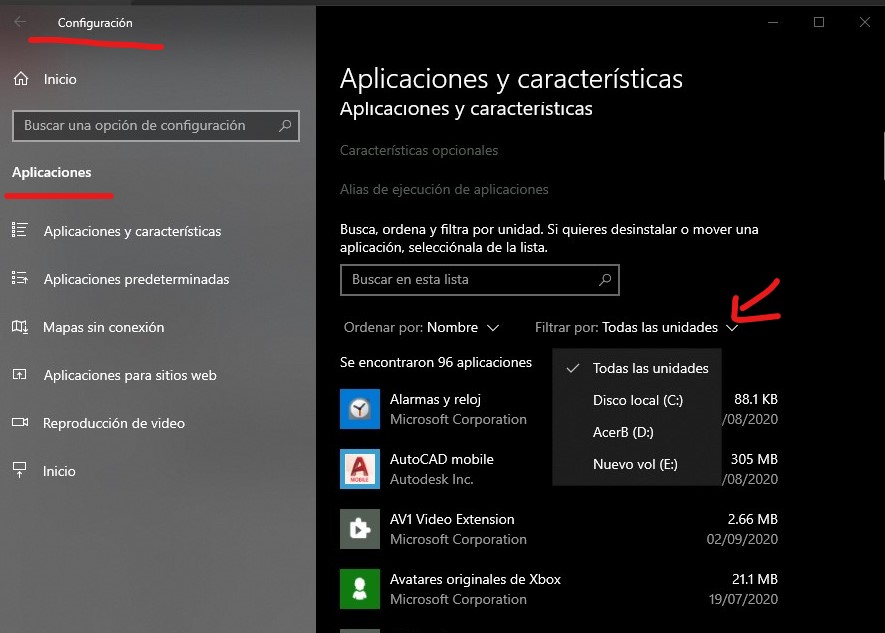
Task: Minimize the Configuración window
Action: 773,22
